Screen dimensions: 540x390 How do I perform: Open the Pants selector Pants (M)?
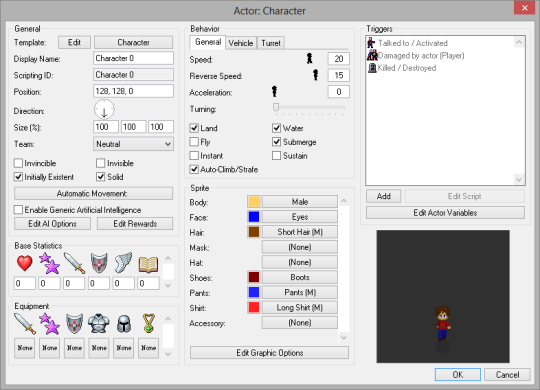click(300, 292)
